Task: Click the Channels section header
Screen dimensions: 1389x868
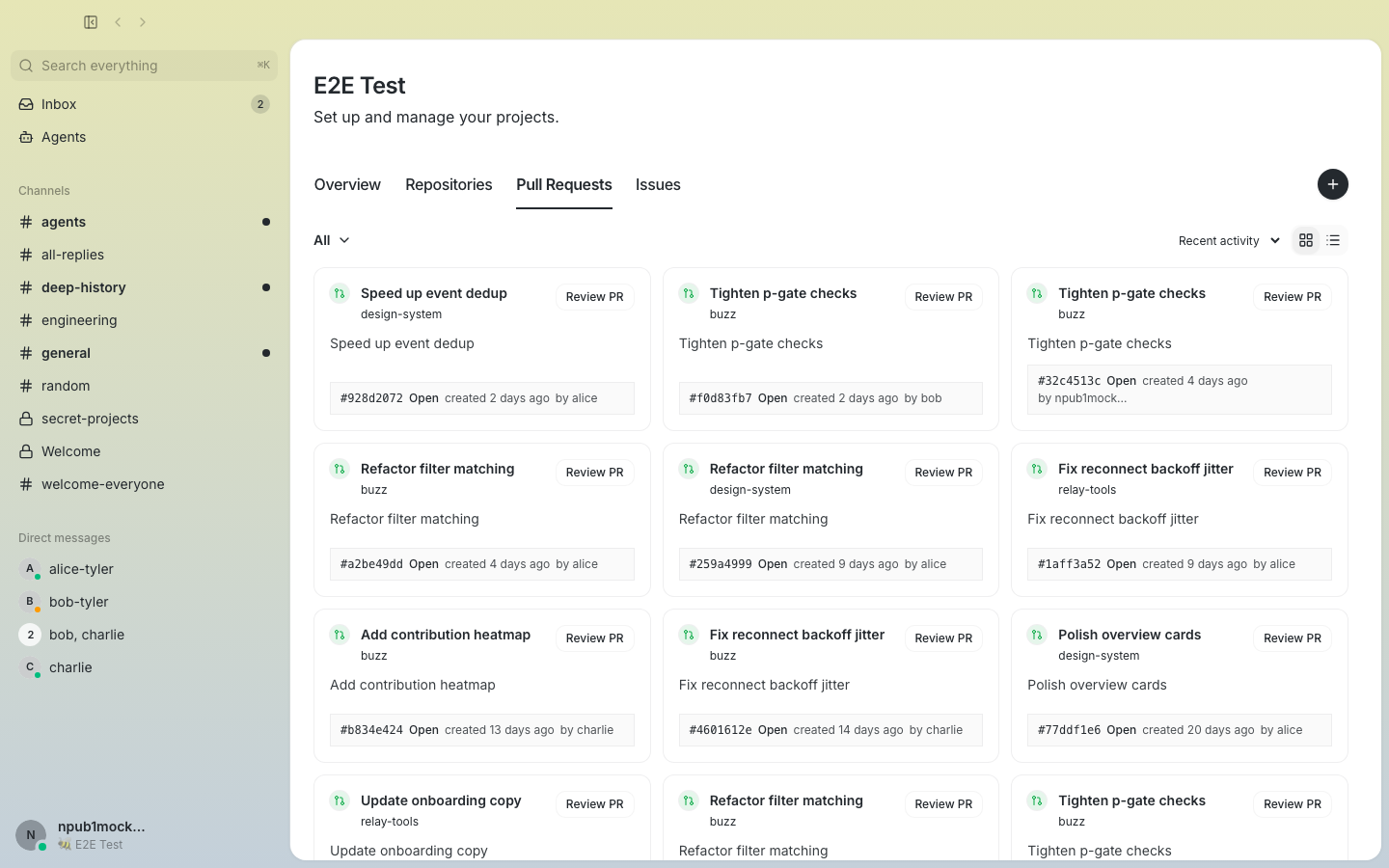Action: tap(44, 191)
